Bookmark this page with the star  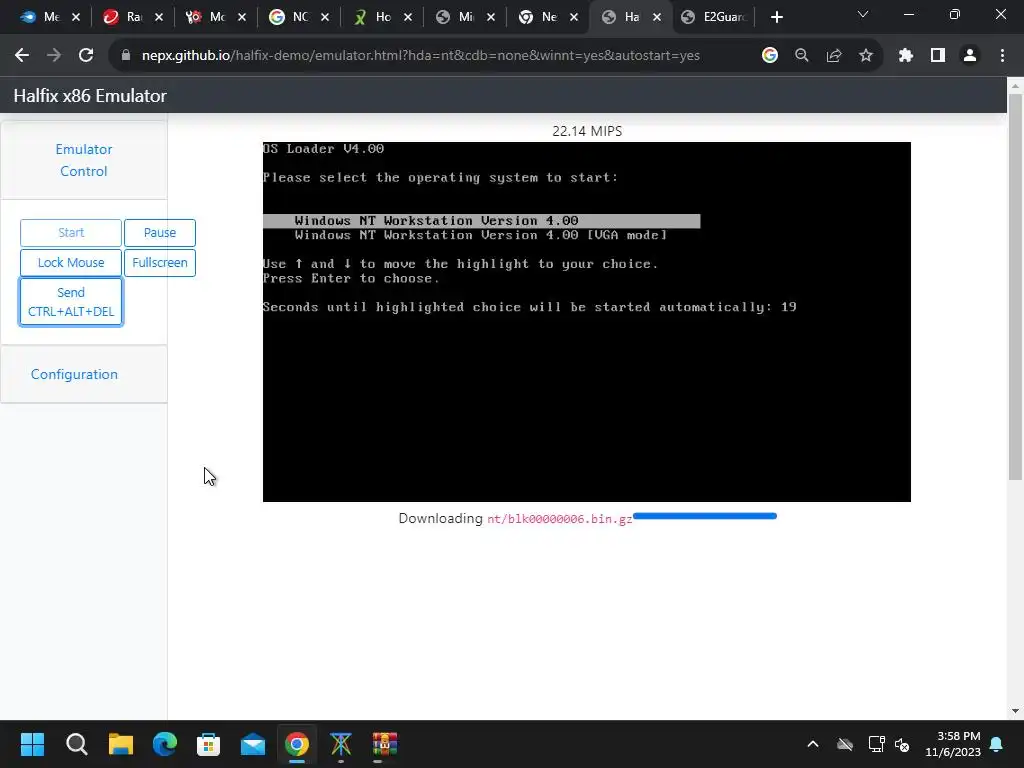pos(866,56)
